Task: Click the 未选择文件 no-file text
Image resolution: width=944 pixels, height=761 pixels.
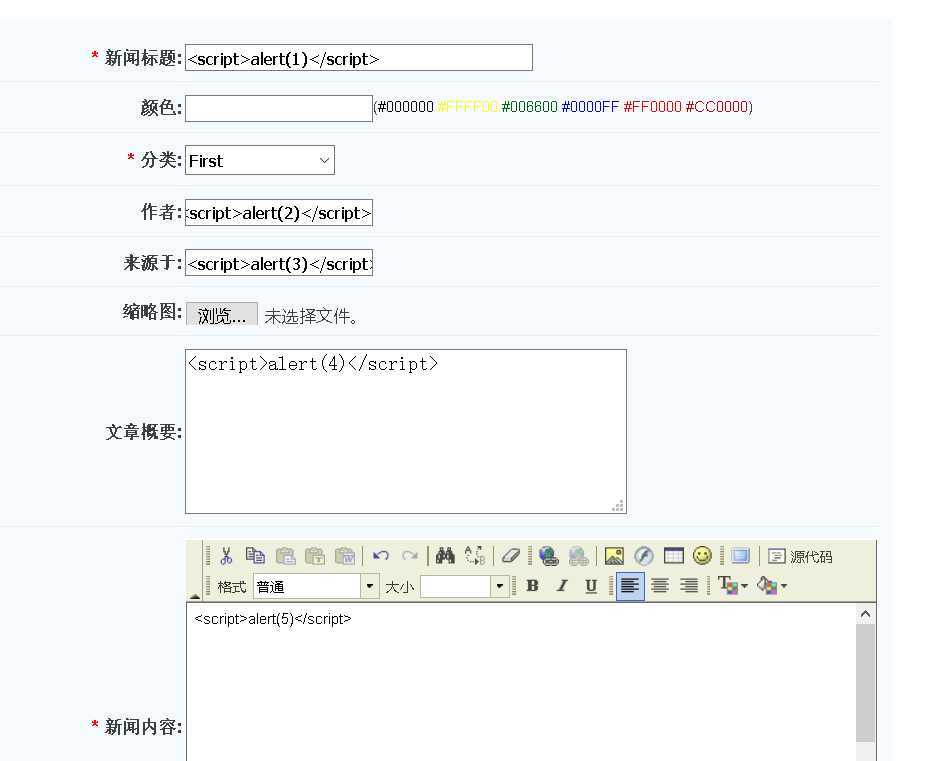Action: (x=311, y=316)
